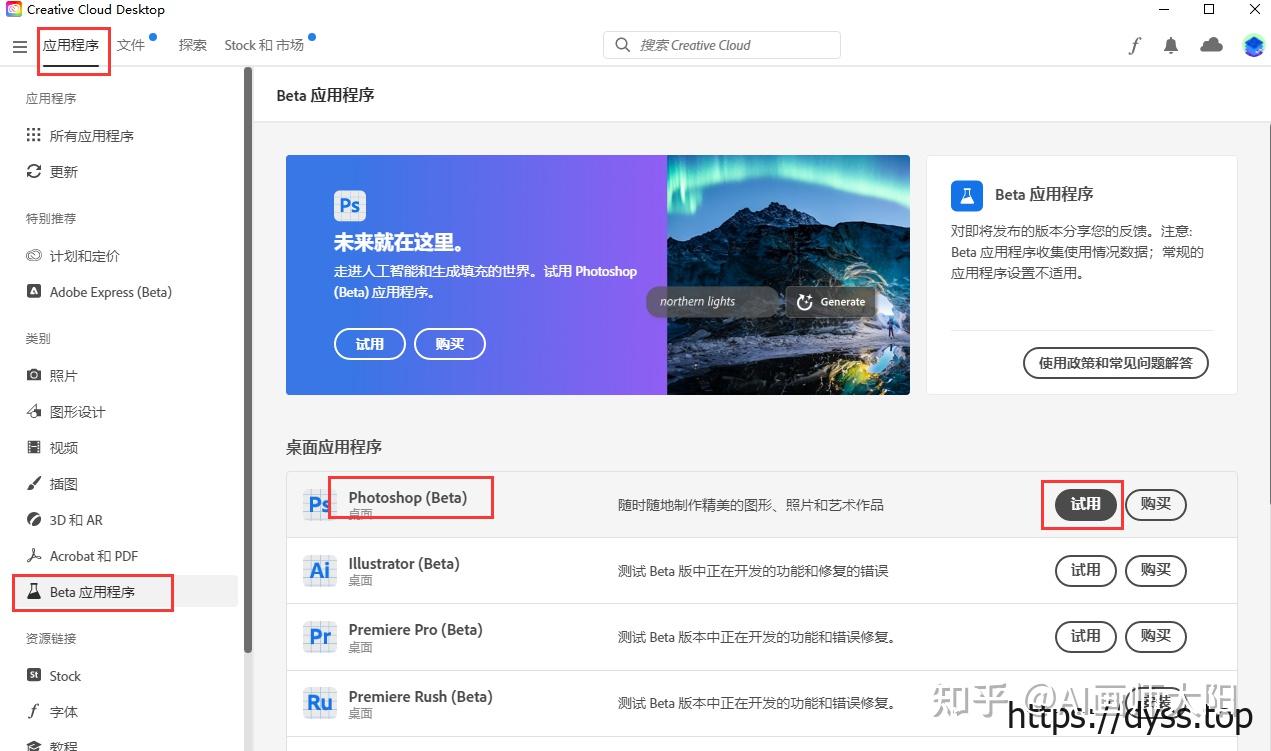Click inside the 搜索 Creative Cloud field

pos(721,45)
